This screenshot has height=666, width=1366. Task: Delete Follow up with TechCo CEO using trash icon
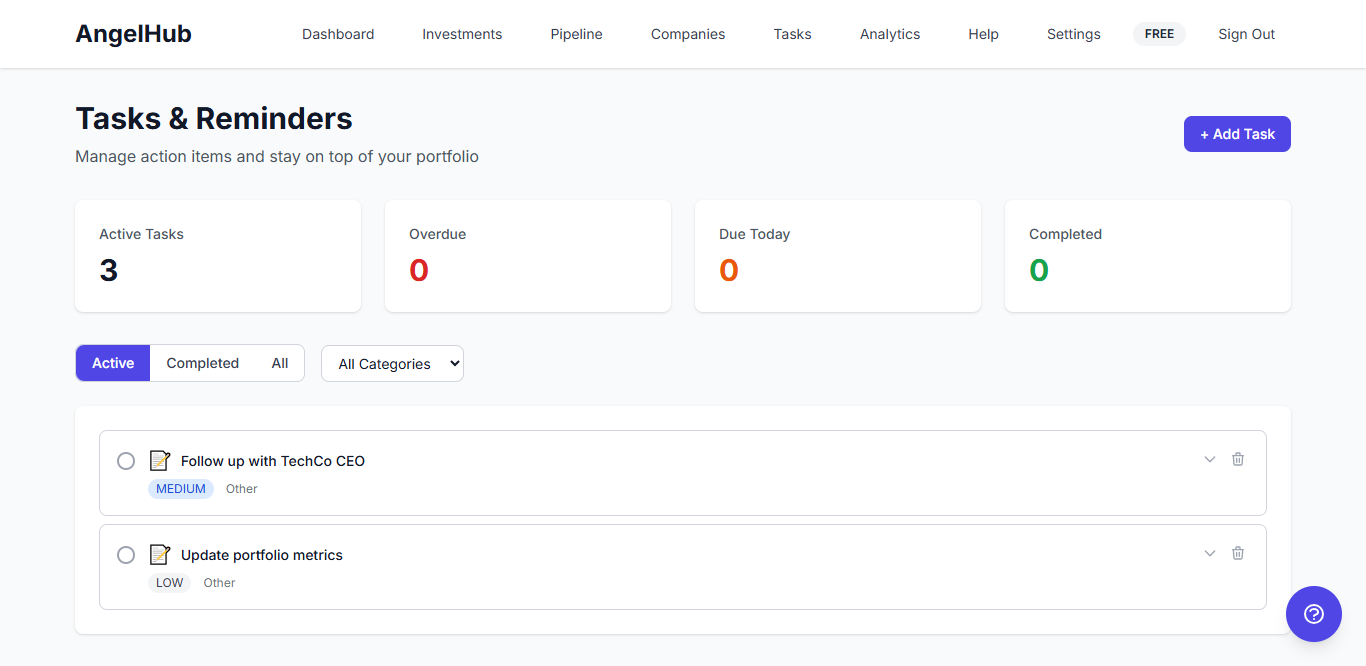click(x=1238, y=458)
